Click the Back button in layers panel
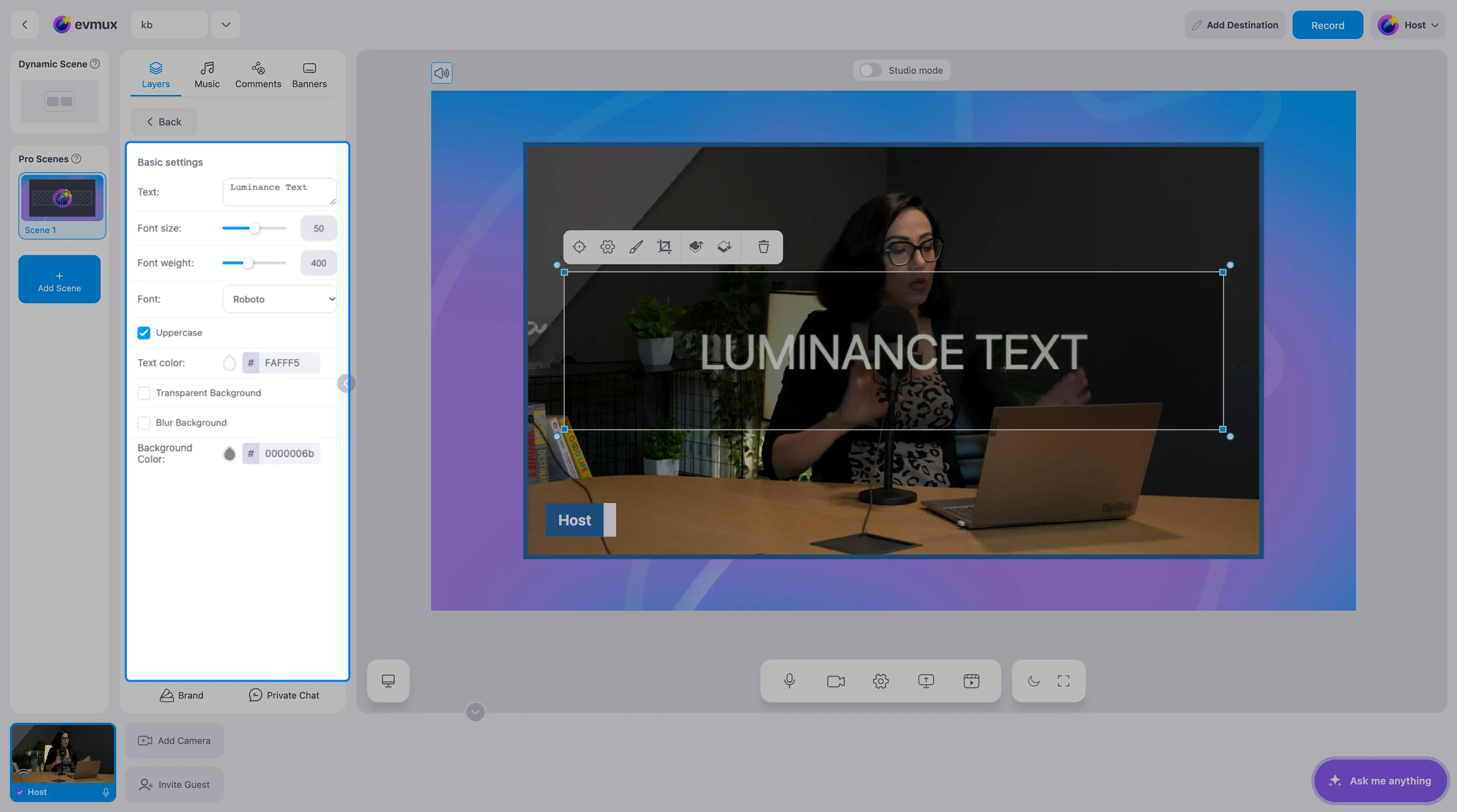 click(x=163, y=122)
